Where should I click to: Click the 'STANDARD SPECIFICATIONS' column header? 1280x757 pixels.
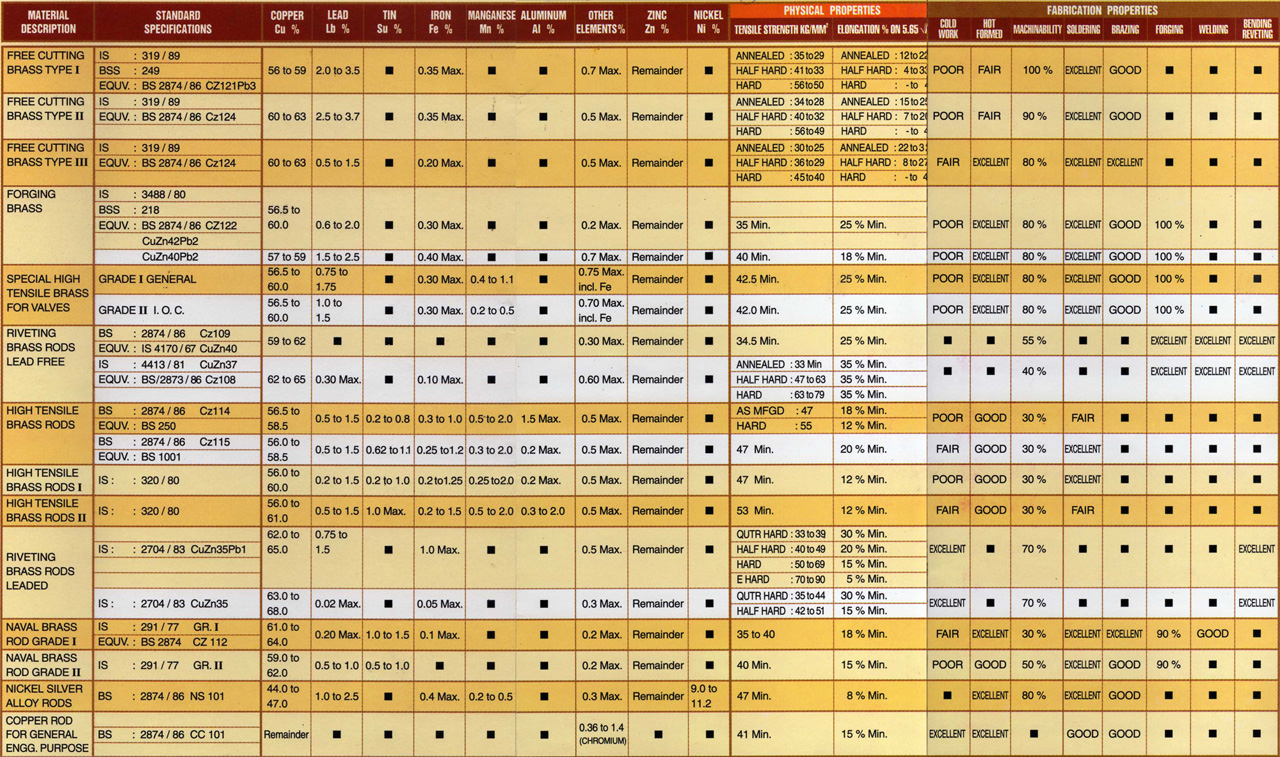pyautogui.click(x=178, y=22)
